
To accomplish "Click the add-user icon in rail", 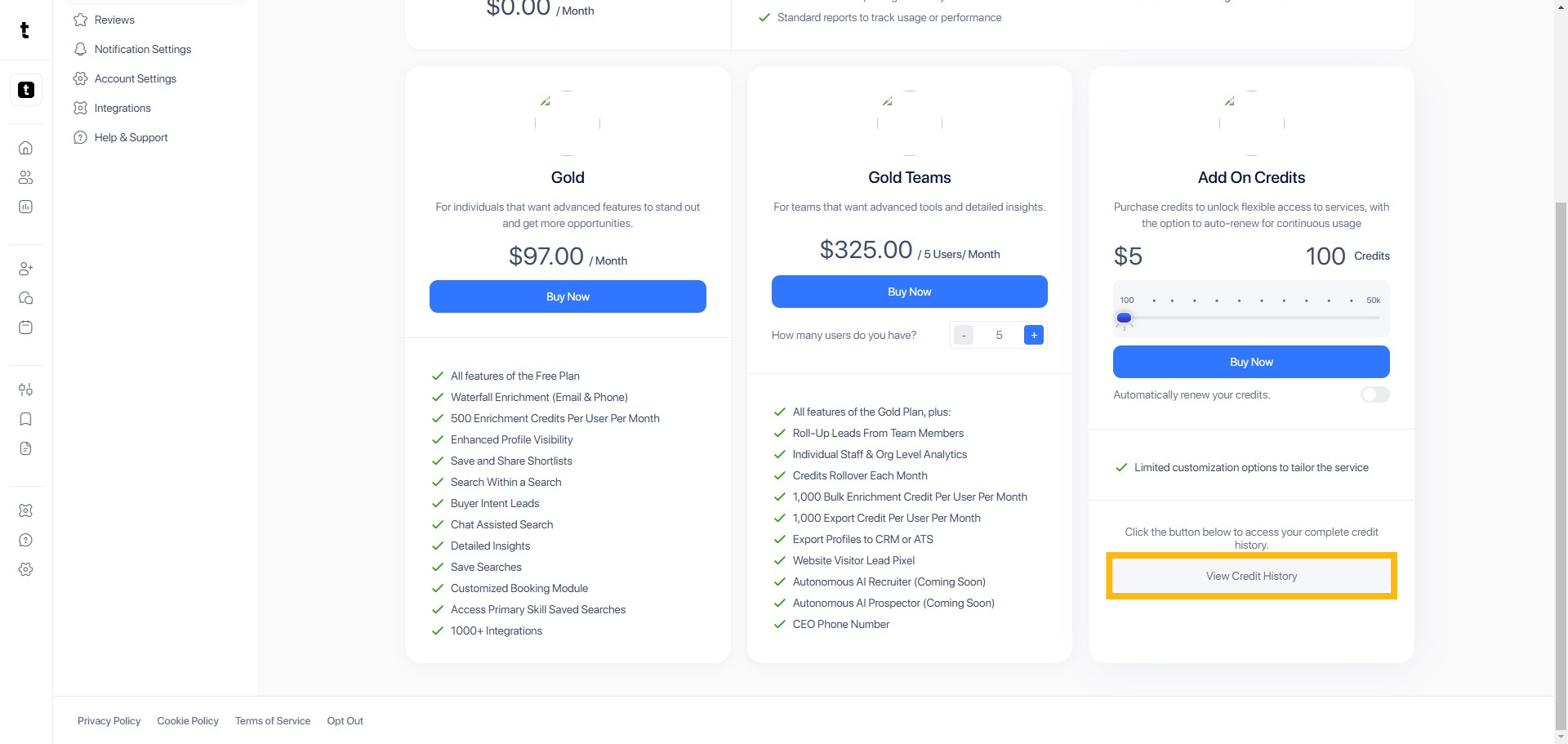I will pos(25,269).
